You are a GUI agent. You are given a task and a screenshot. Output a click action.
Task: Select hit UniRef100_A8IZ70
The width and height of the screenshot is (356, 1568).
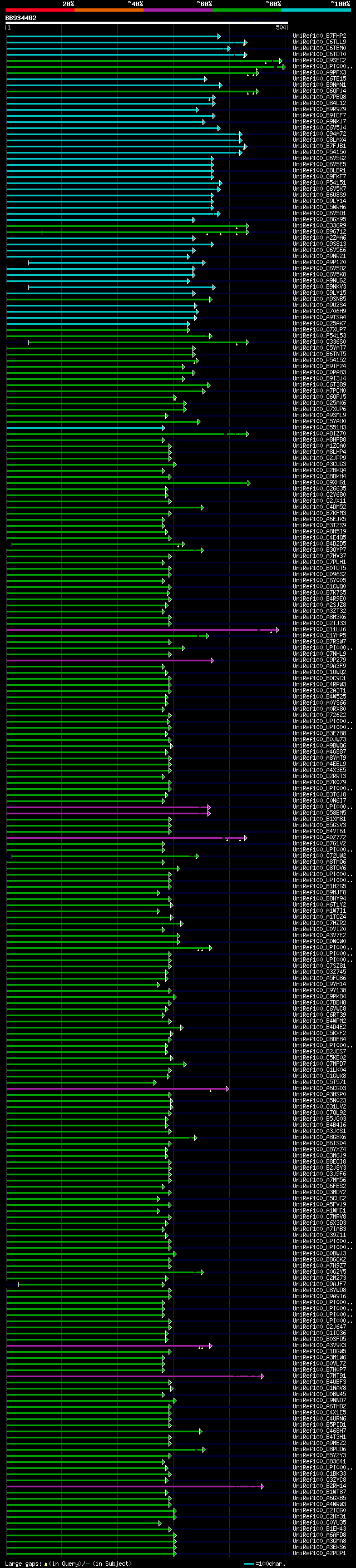click(x=319, y=434)
